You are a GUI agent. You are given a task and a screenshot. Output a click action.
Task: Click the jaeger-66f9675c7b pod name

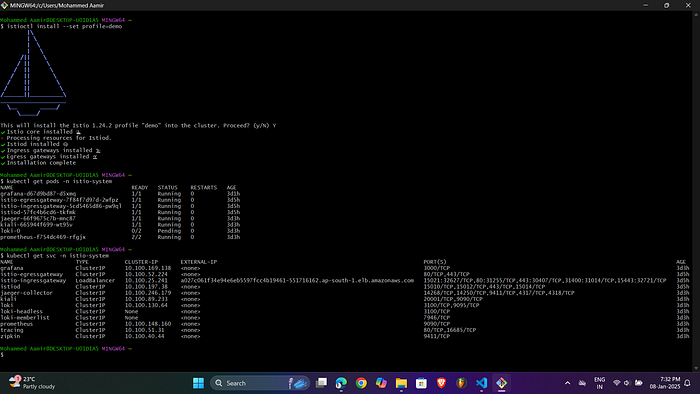(x=38, y=219)
